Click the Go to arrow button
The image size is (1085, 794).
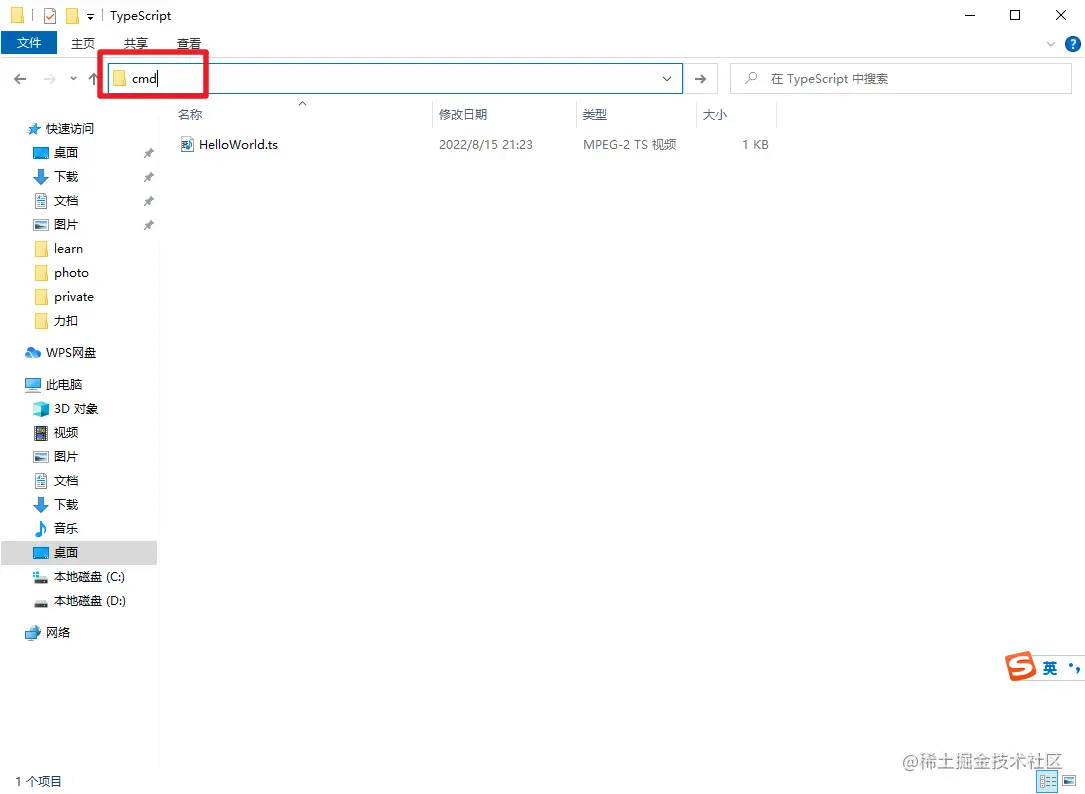[x=700, y=79]
